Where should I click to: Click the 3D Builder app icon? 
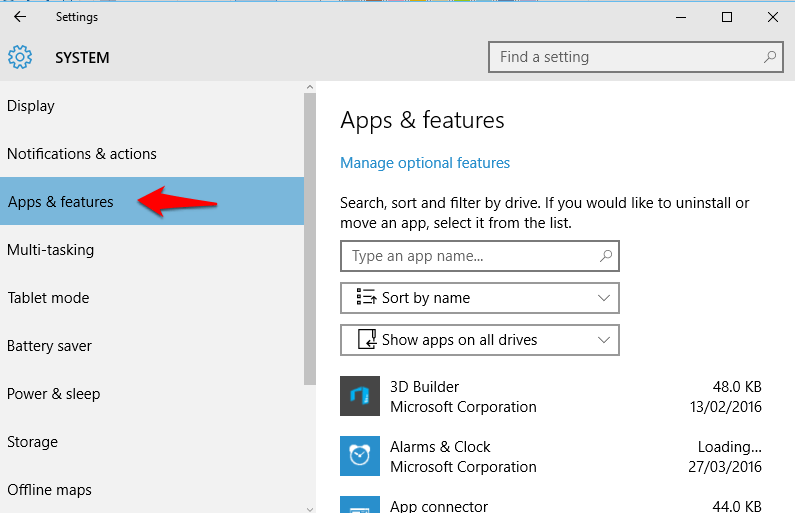(359, 396)
